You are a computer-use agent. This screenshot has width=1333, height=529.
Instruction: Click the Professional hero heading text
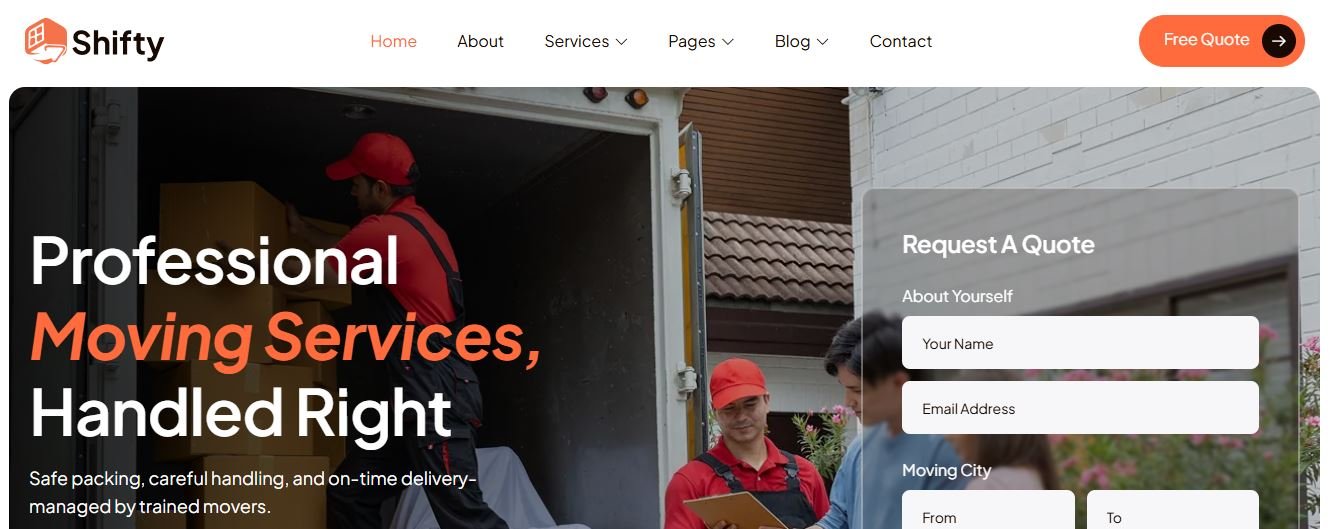point(214,260)
